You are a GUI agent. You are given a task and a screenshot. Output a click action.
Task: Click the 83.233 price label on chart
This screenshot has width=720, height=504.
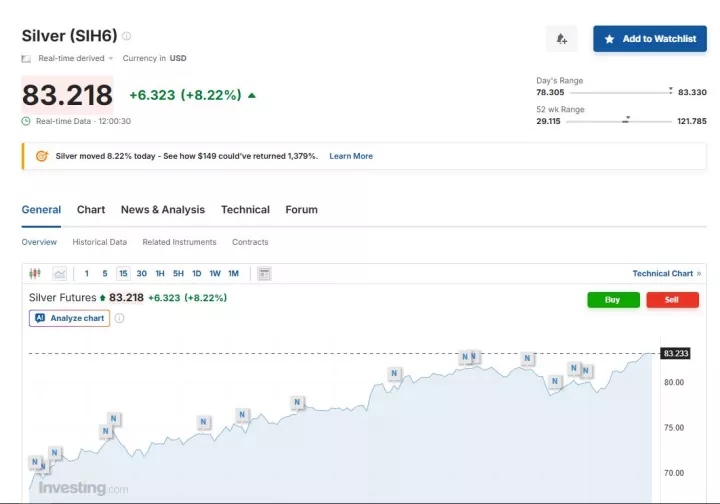point(676,353)
